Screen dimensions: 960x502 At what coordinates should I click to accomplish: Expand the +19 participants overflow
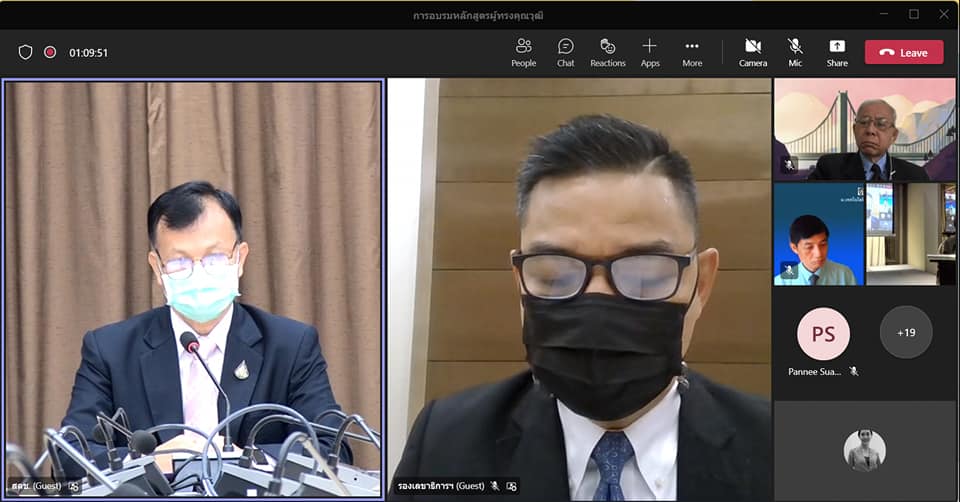point(905,332)
